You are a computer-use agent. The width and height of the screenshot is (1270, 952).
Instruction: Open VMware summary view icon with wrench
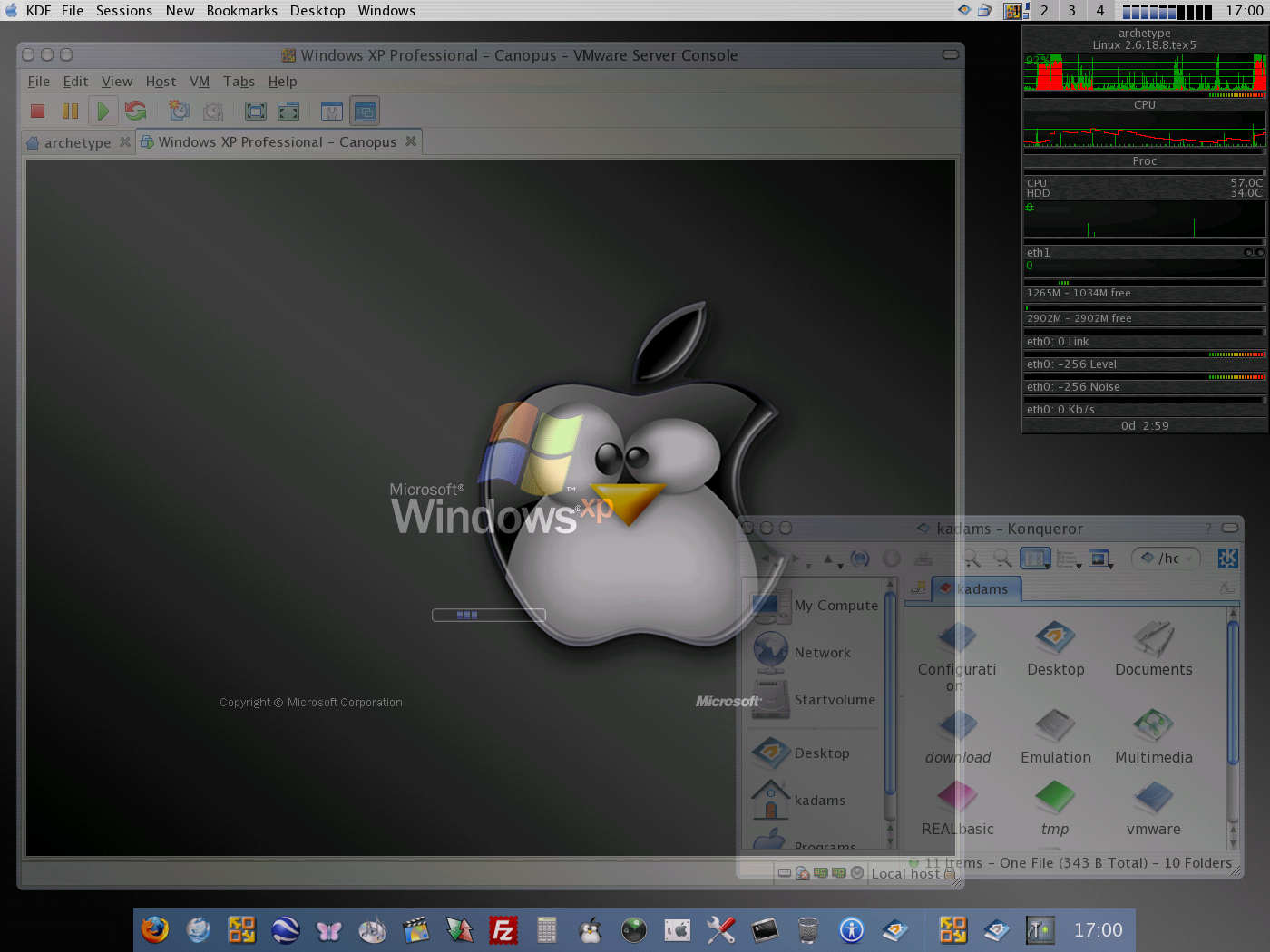(x=332, y=111)
